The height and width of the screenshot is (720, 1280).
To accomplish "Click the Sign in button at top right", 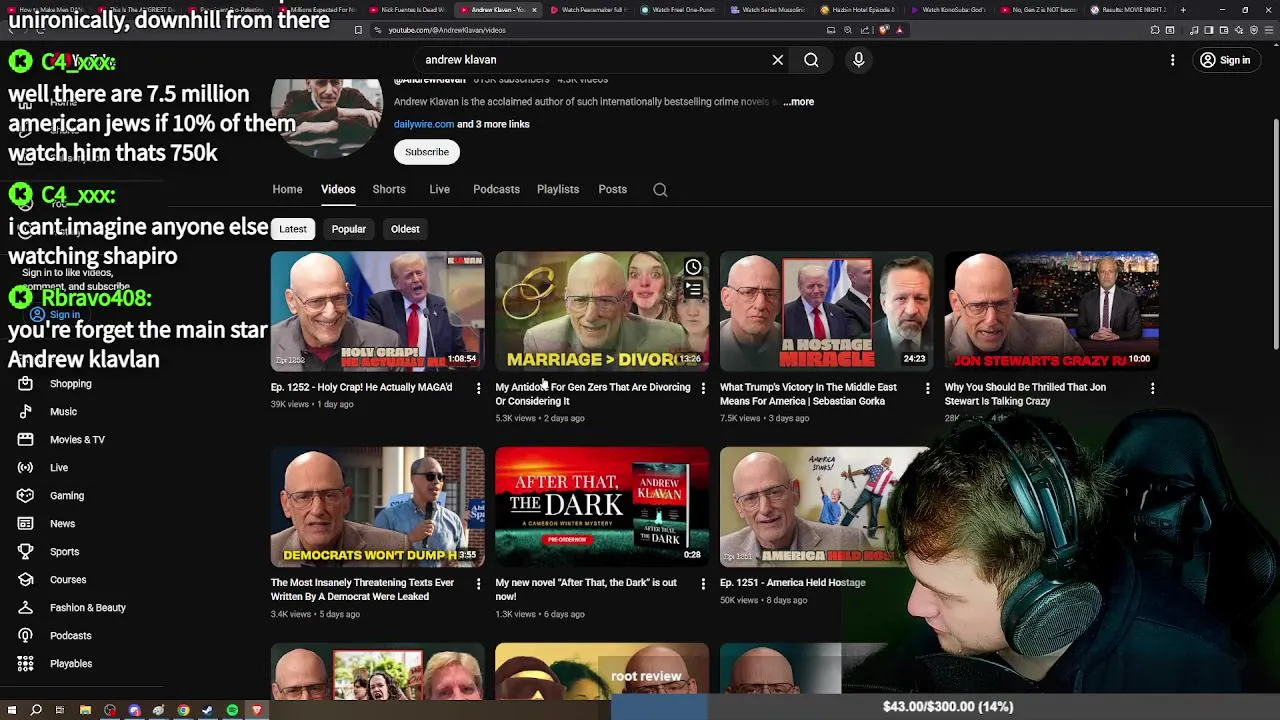I will tap(1225, 60).
